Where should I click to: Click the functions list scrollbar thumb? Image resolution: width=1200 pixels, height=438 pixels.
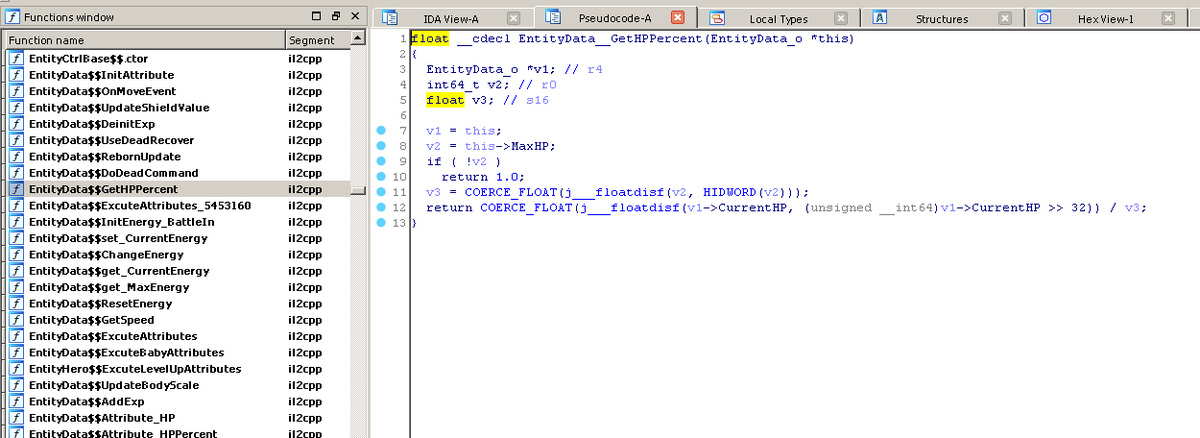(x=358, y=191)
